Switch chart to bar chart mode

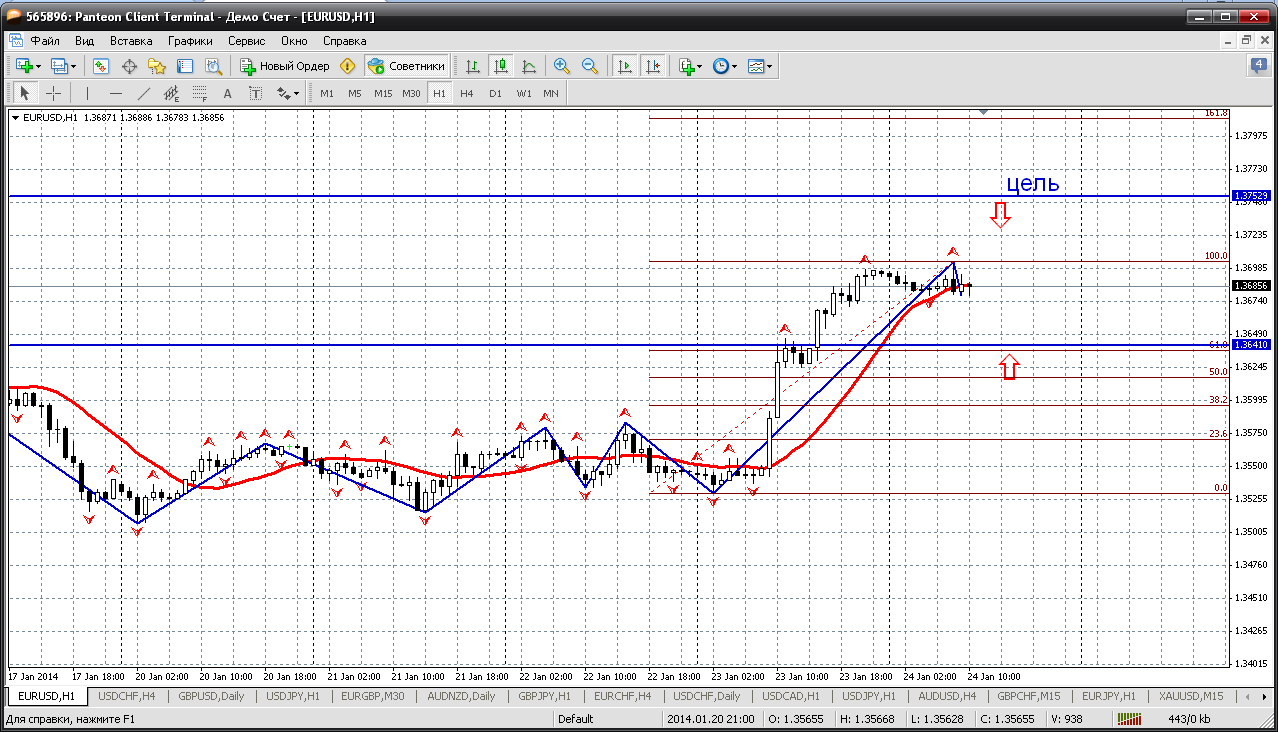click(x=473, y=66)
